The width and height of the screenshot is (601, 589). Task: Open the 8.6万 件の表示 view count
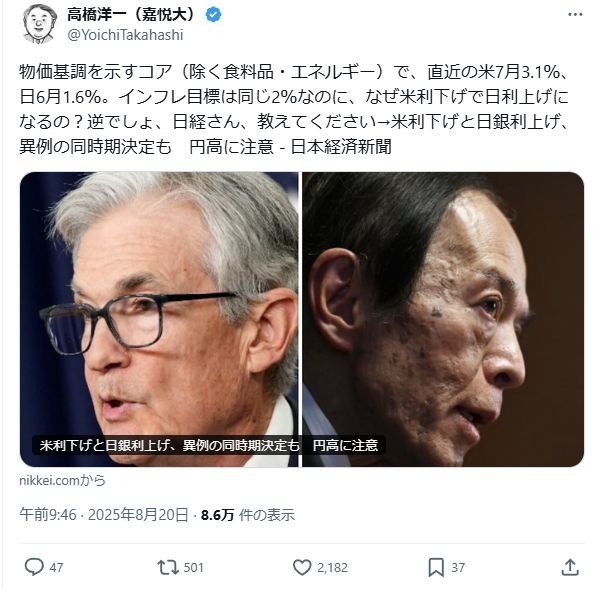click(x=248, y=515)
